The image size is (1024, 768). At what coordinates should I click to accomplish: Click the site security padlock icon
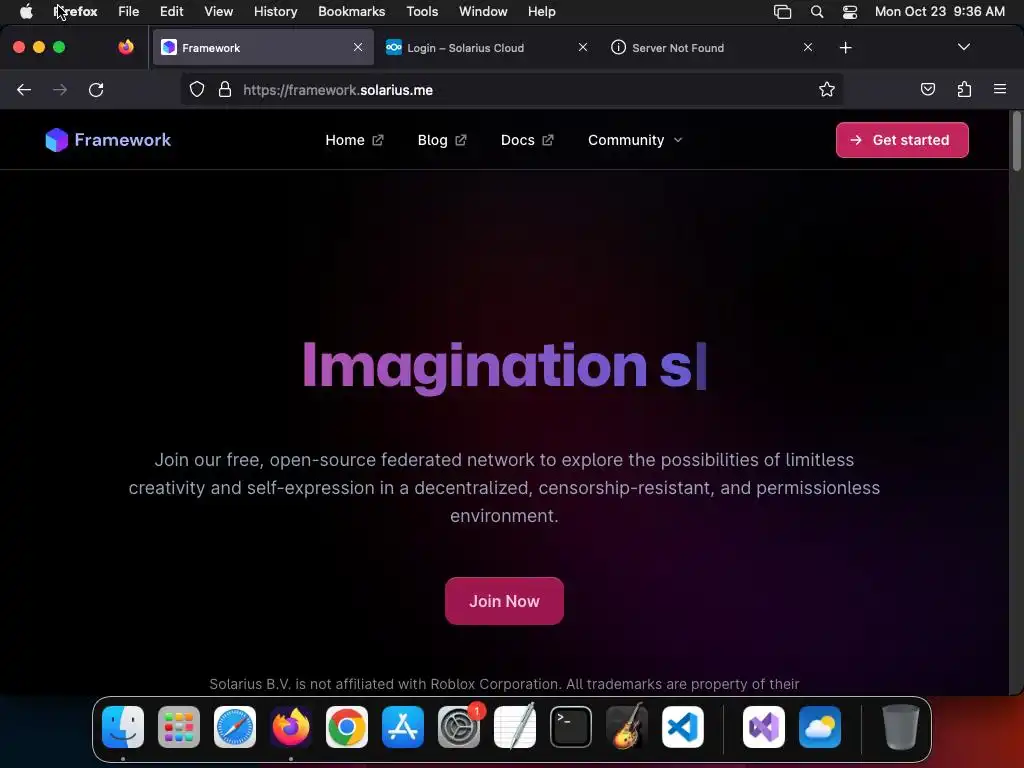[x=225, y=89]
